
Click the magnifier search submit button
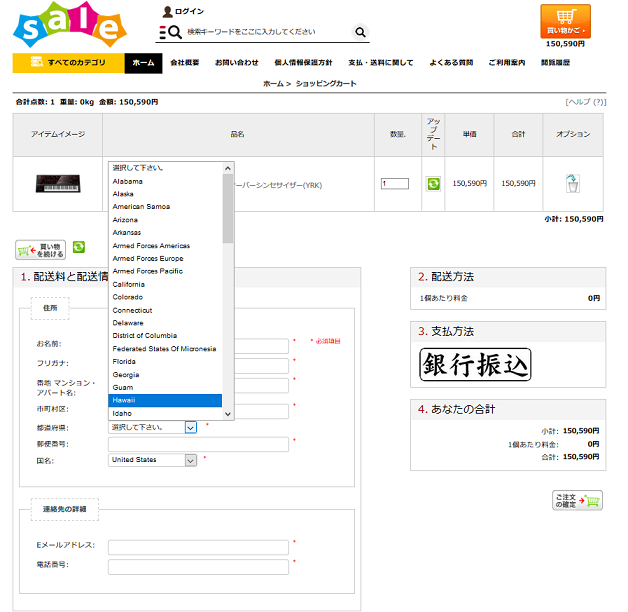coord(360,32)
